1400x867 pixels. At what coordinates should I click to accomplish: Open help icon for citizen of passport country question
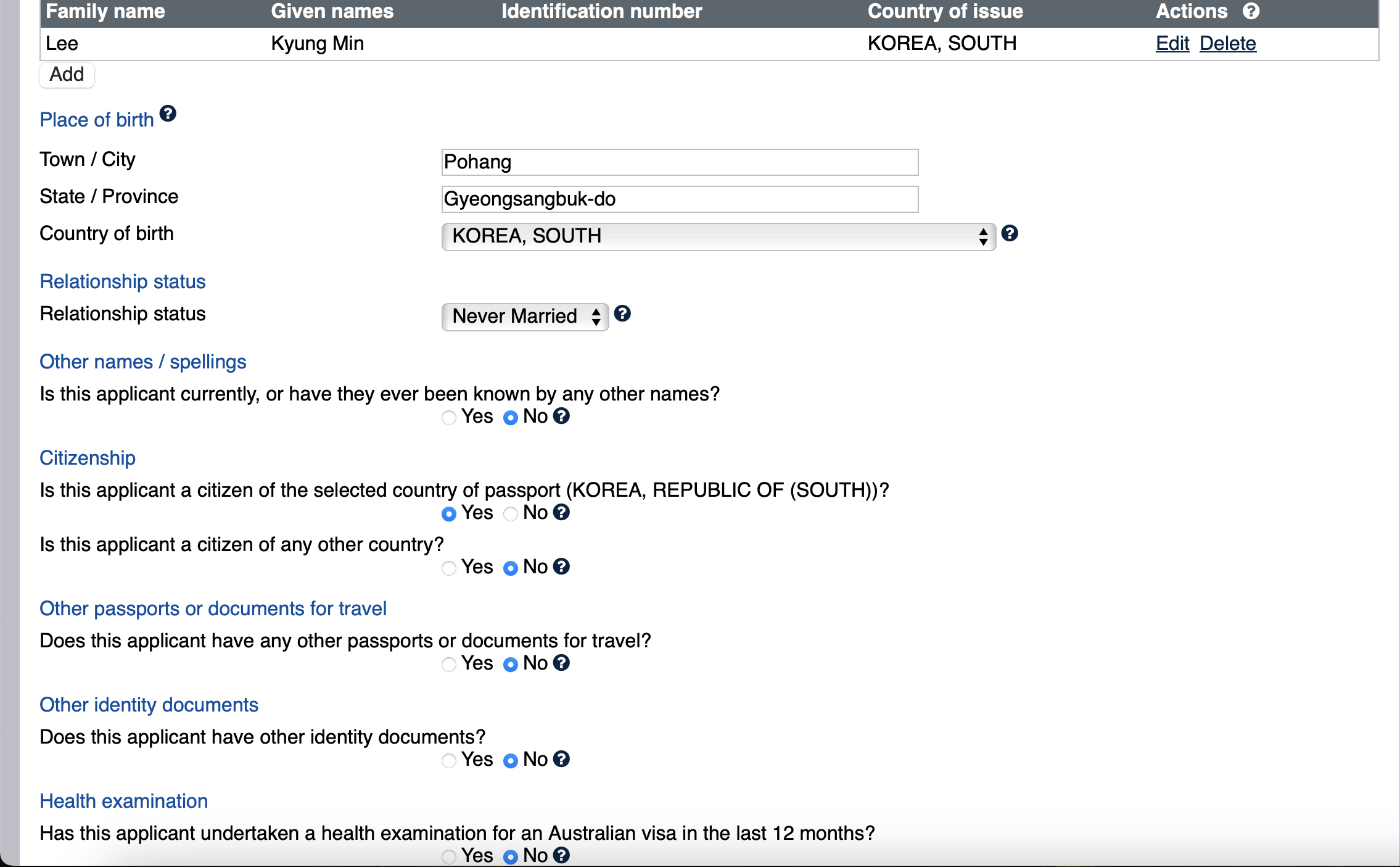561,512
